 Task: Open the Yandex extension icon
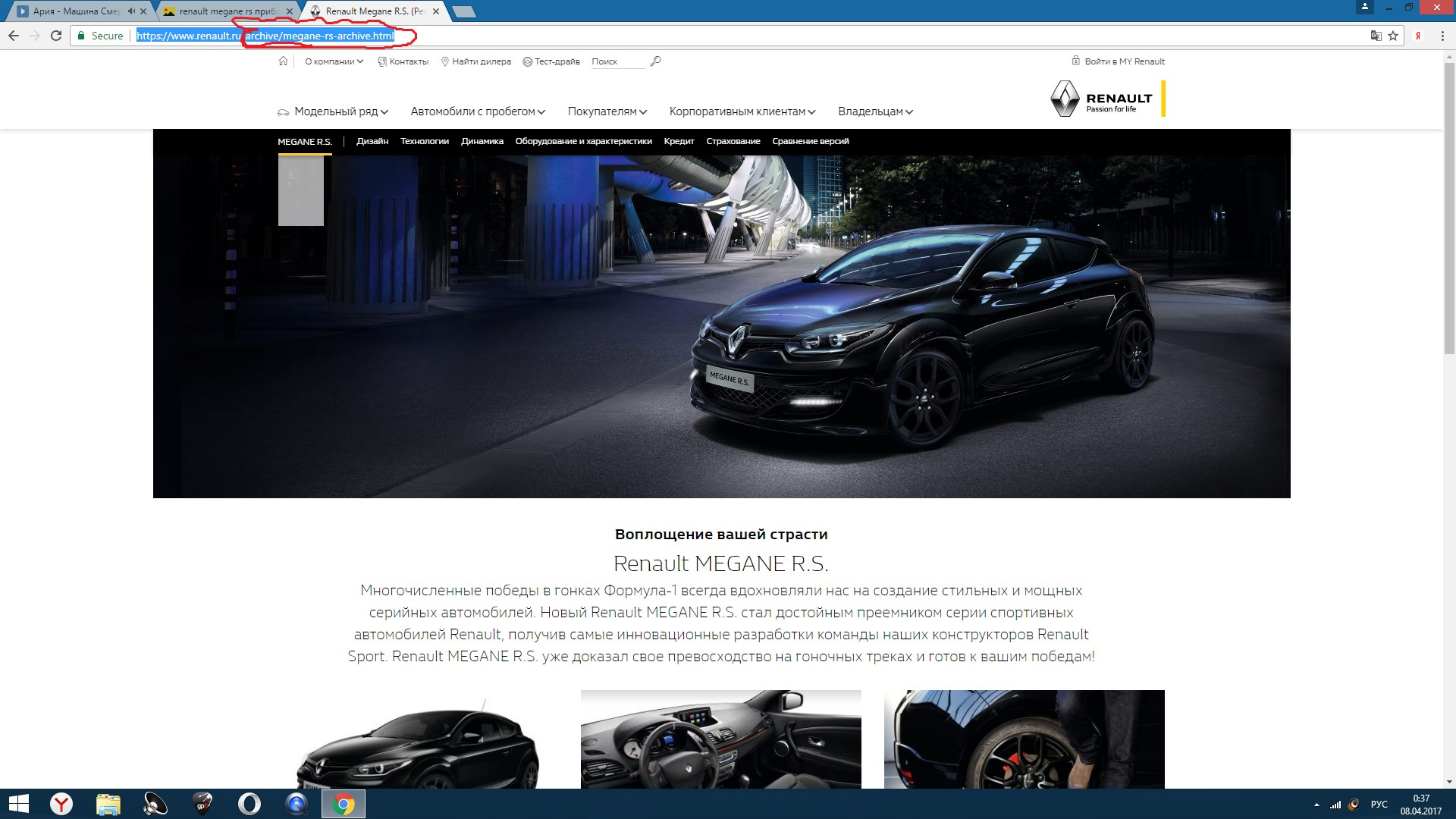1417,36
